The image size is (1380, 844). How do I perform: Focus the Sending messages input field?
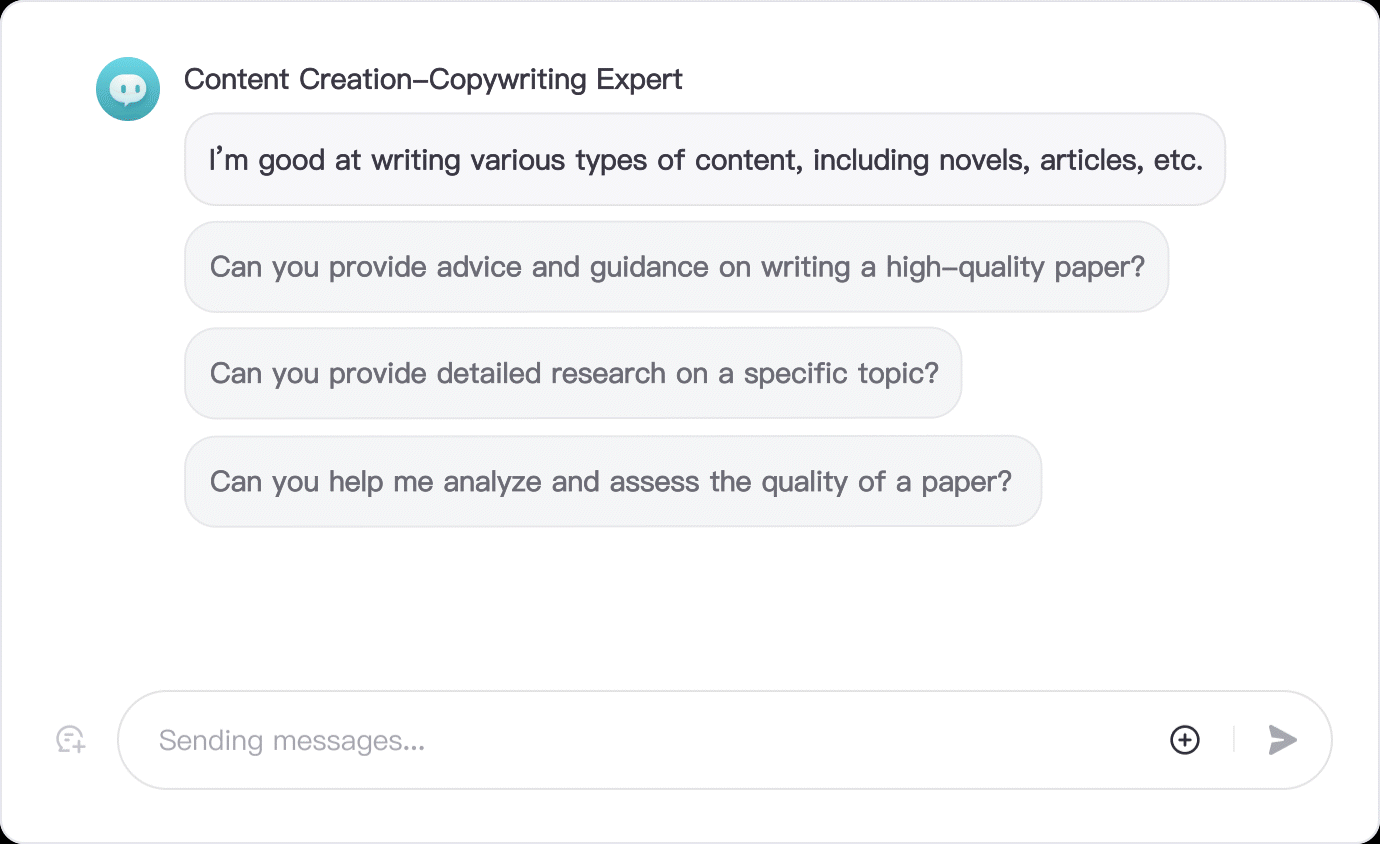click(x=640, y=740)
